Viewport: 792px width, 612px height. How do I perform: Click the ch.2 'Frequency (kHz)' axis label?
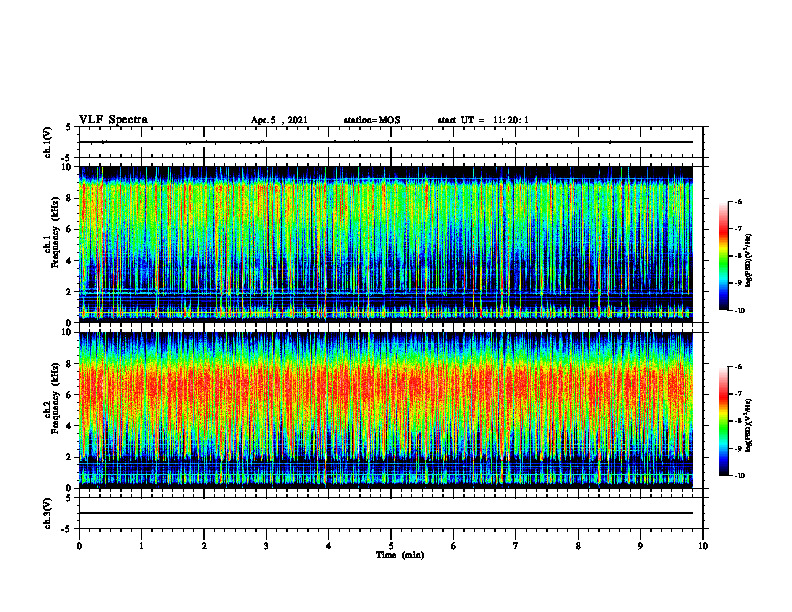pos(55,398)
